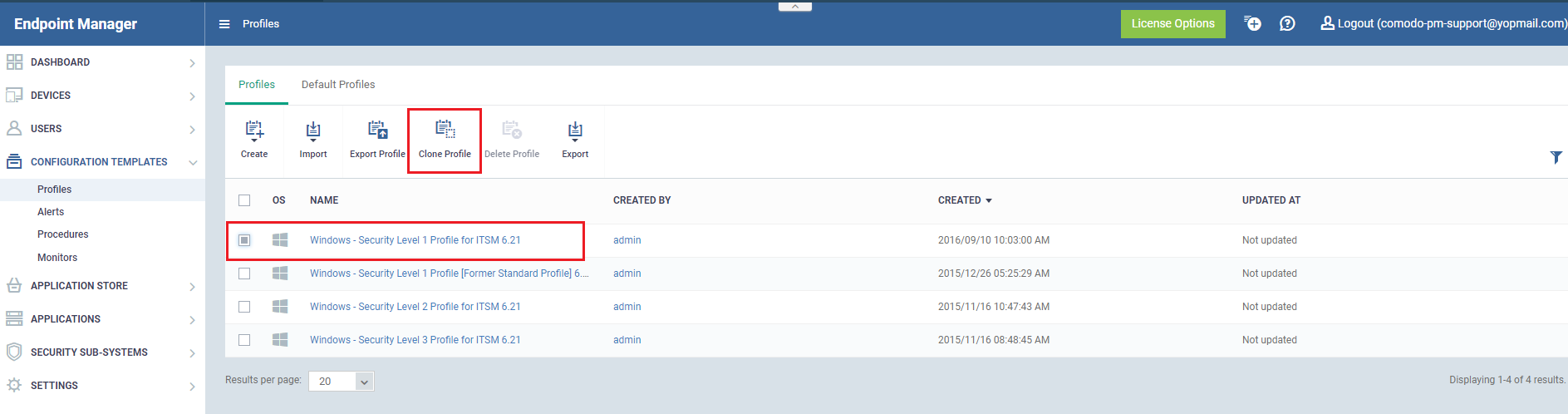Click the user icon beside Logout
Screen dimensions: 1568x414
(x=1327, y=23)
